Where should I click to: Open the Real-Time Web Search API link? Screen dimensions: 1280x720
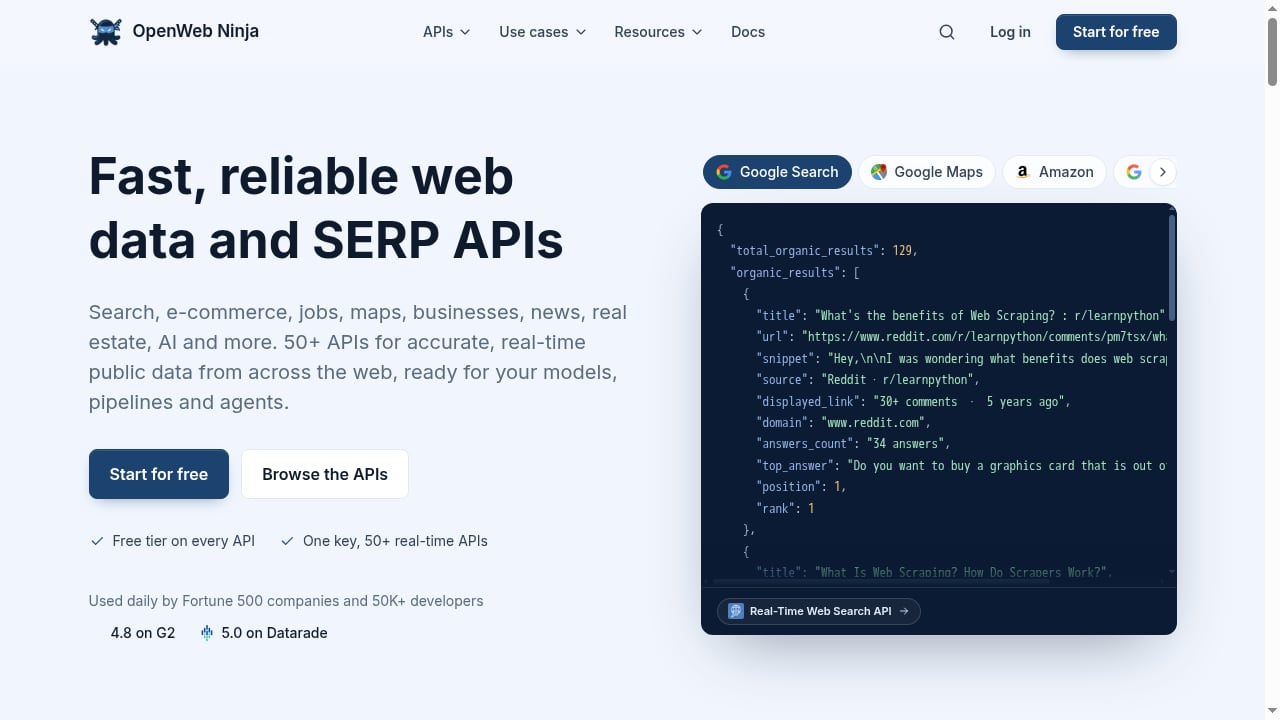tap(819, 611)
